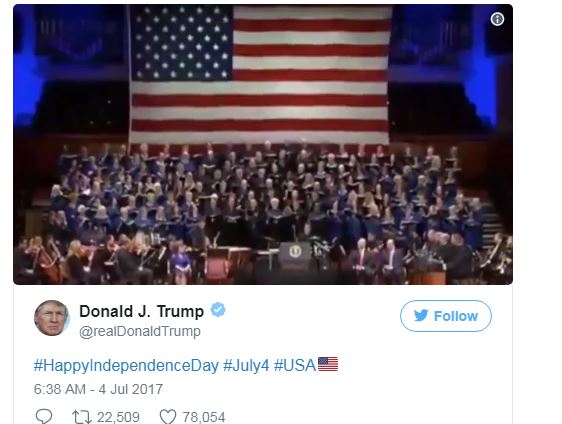Image resolution: width=562 pixels, height=424 pixels.
Task: Play the embedded choir video
Action: pos(263,144)
